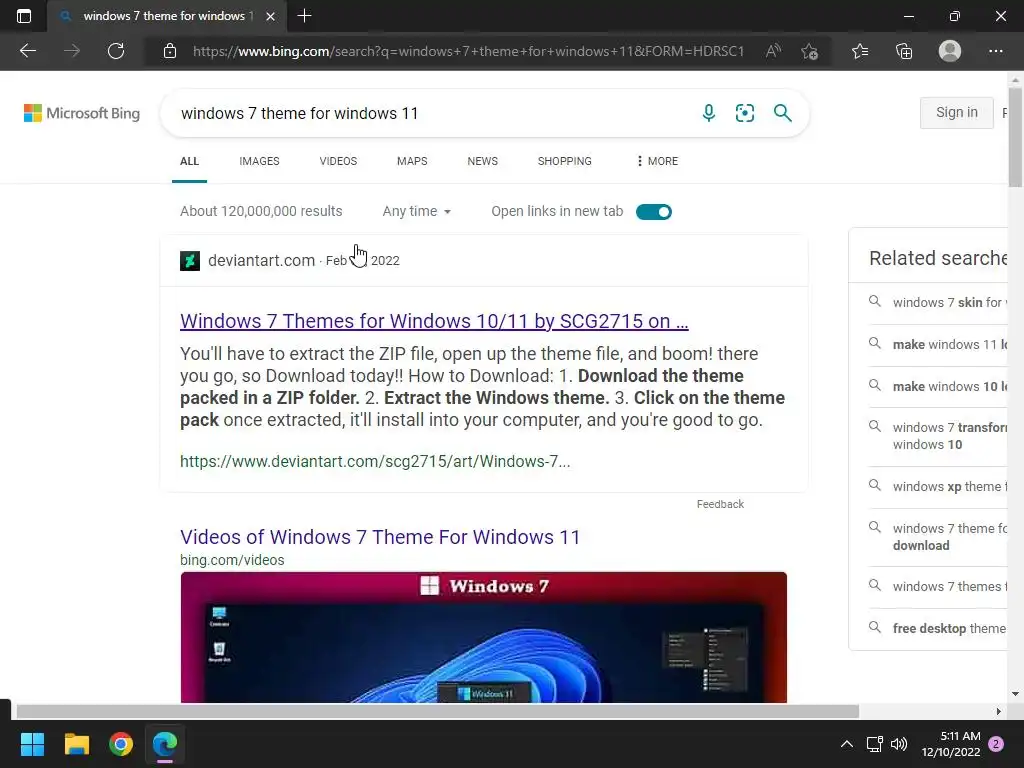This screenshot has height=768, width=1024.
Task: Select related search make windows 11
Action: click(x=938, y=344)
